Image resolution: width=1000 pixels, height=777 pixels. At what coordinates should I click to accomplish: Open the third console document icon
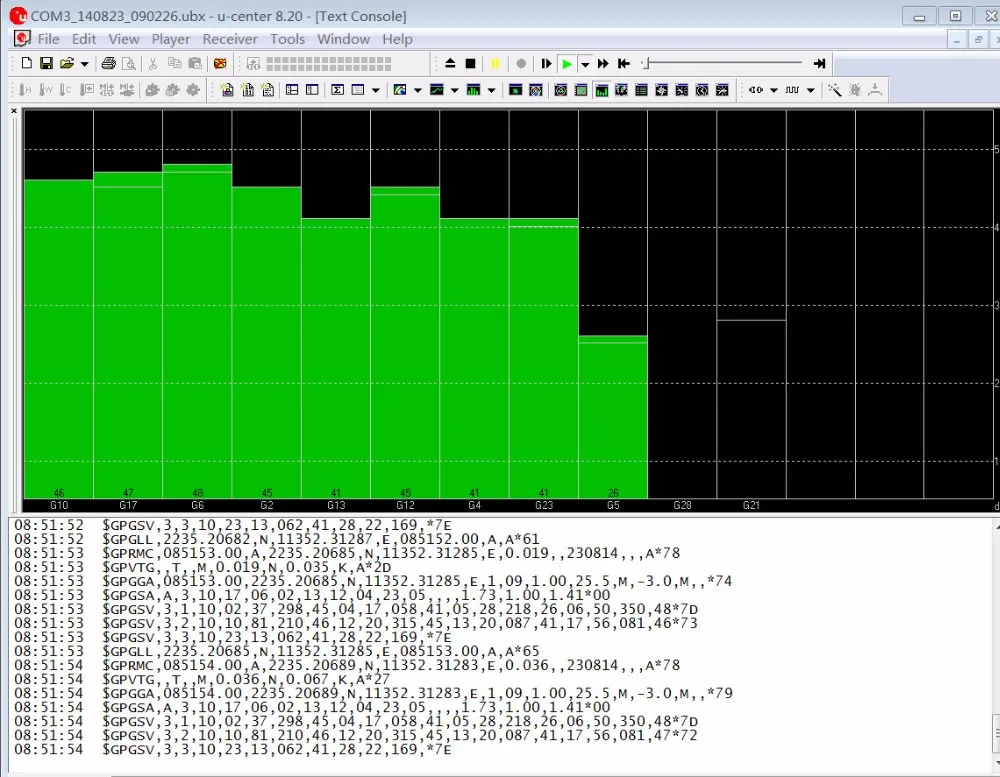tap(268, 90)
